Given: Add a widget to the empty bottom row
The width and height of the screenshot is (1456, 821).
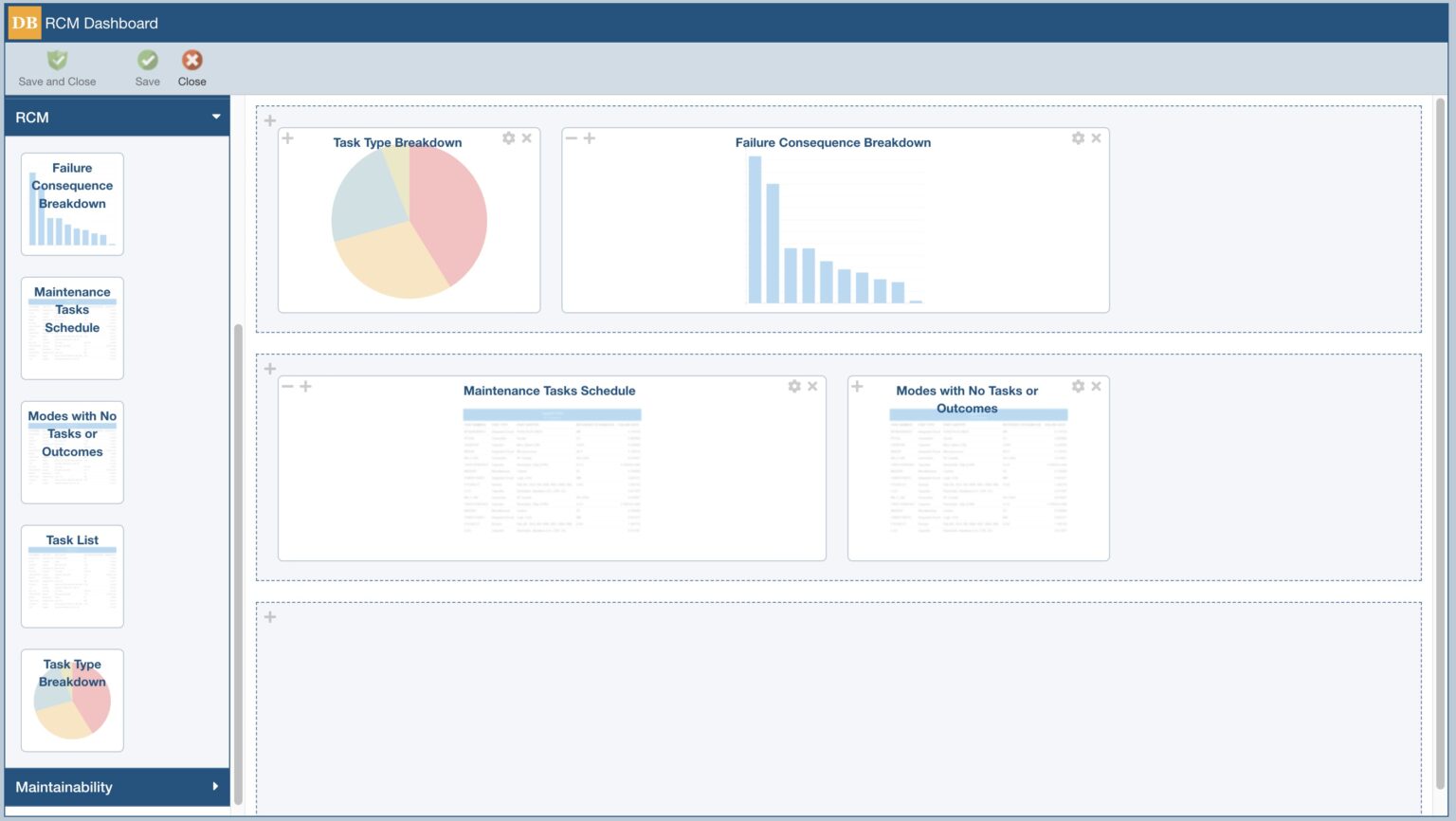Looking at the screenshot, I should pos(270,616).
